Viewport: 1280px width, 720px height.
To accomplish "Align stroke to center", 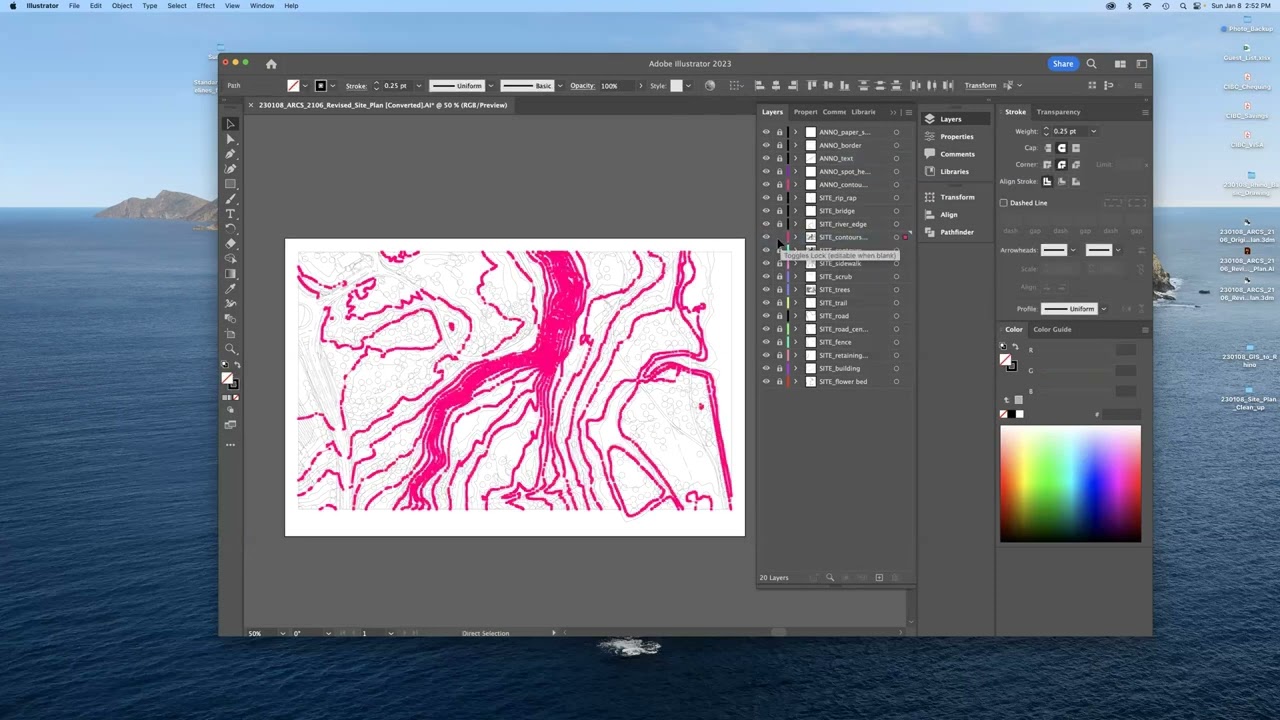I will point(1047,182).
